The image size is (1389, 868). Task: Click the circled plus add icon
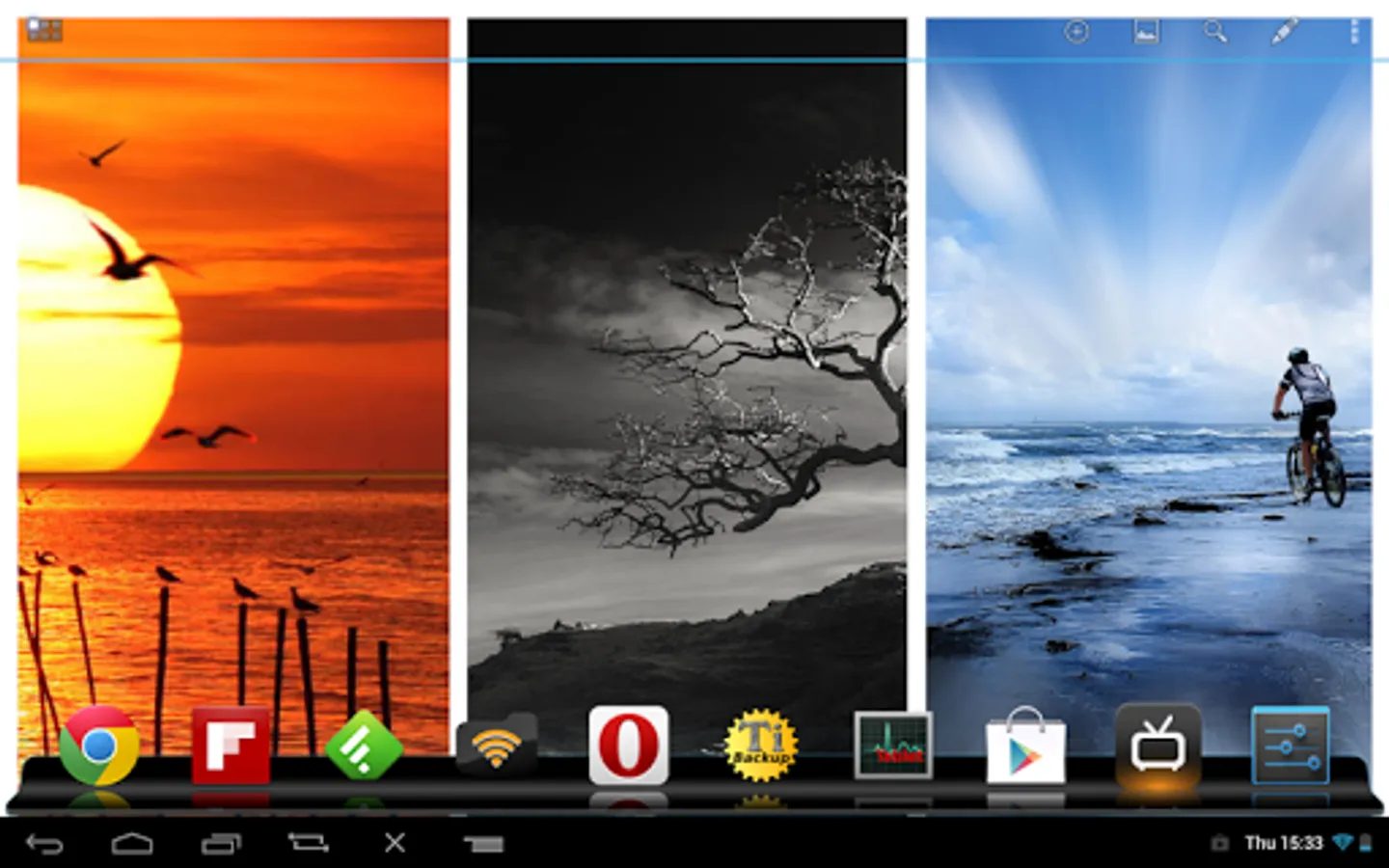pyautogui.click(x=1076, y=32)
